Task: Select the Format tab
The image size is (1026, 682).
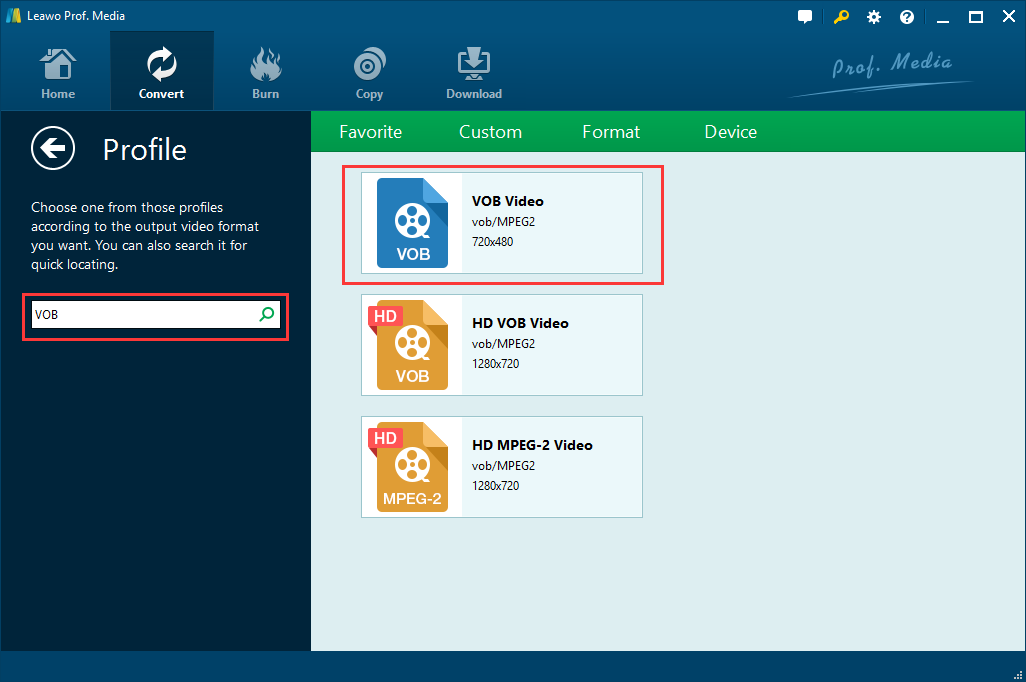Action: [611, 132]
